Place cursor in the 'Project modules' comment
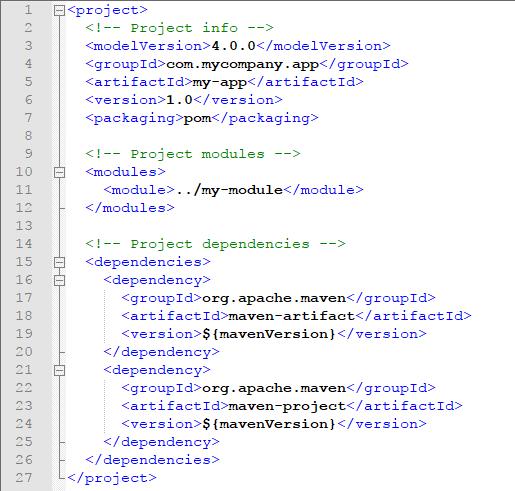Screen dimensions: 515x491 (193, 154)
